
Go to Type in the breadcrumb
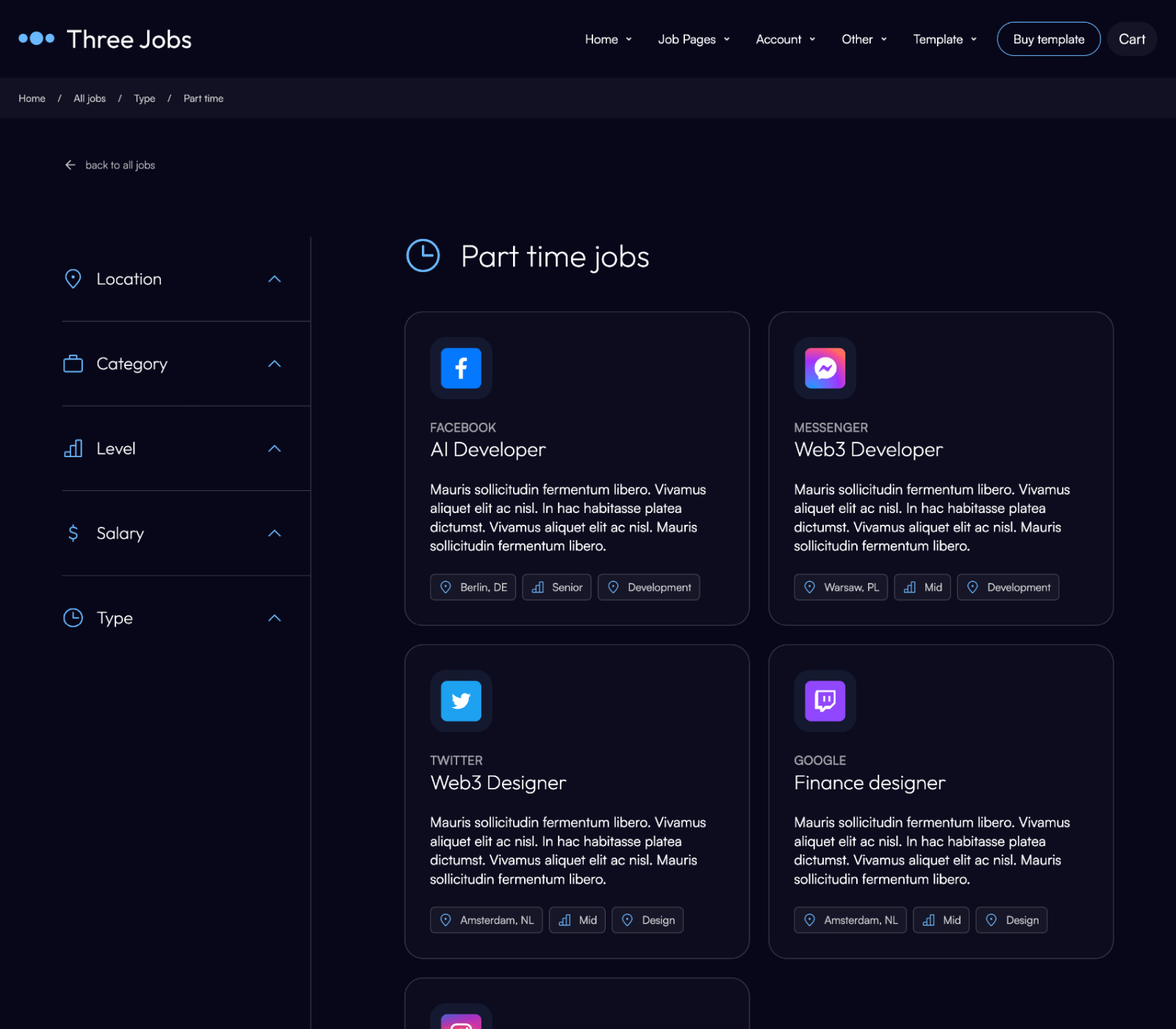click(144, 98)
